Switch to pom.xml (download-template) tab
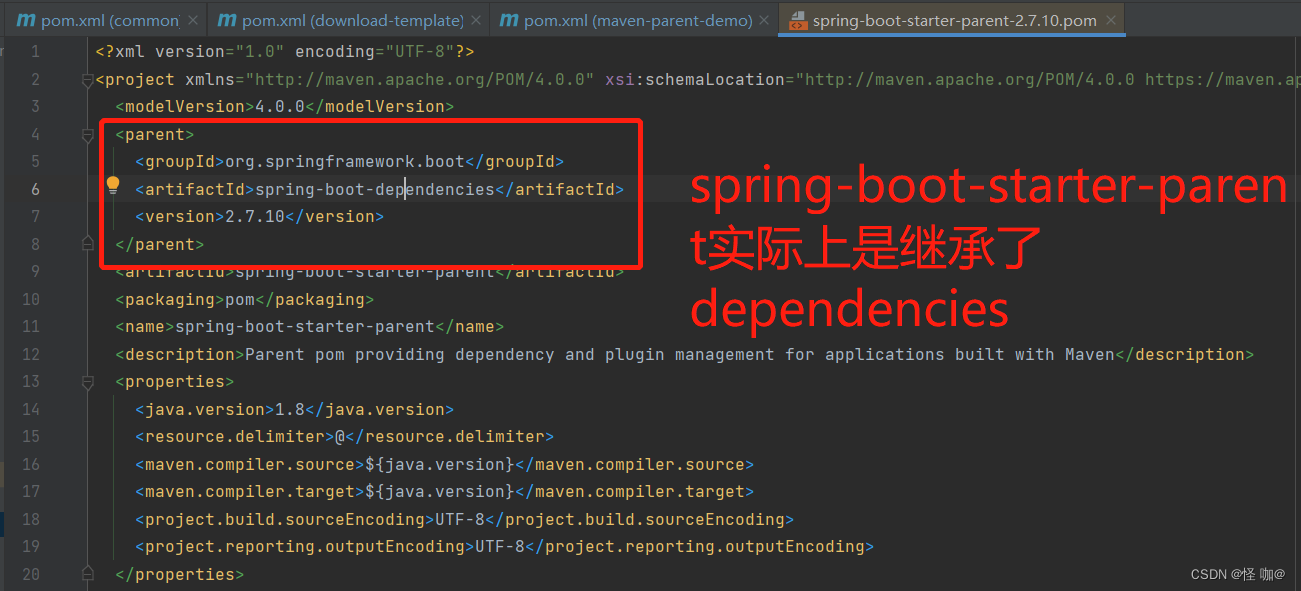 347,20
